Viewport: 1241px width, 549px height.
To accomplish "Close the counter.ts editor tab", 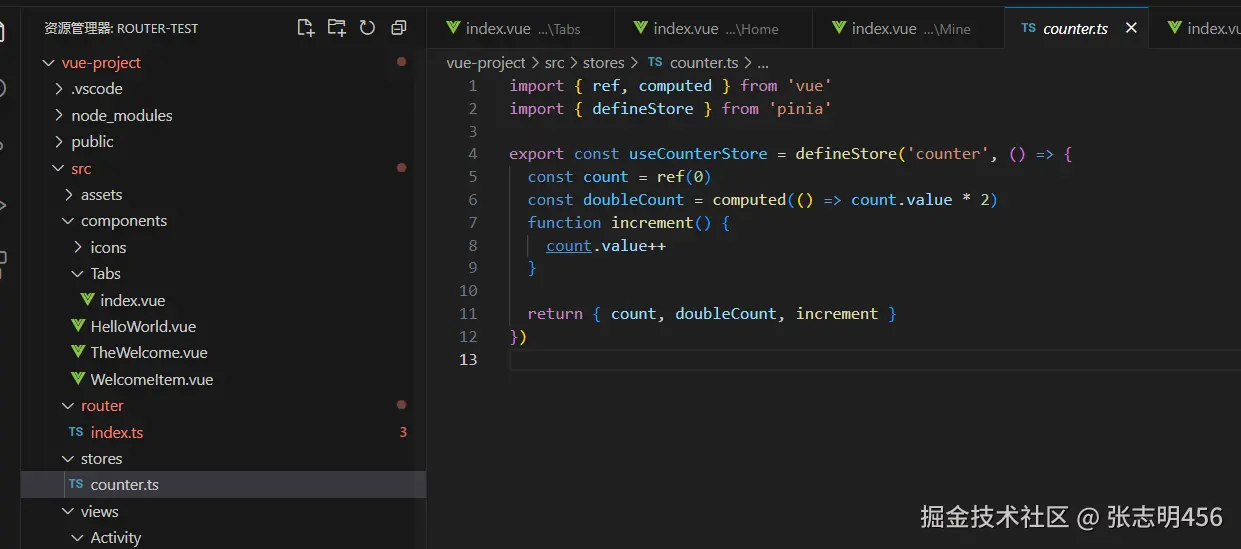I will (1131, 28).
